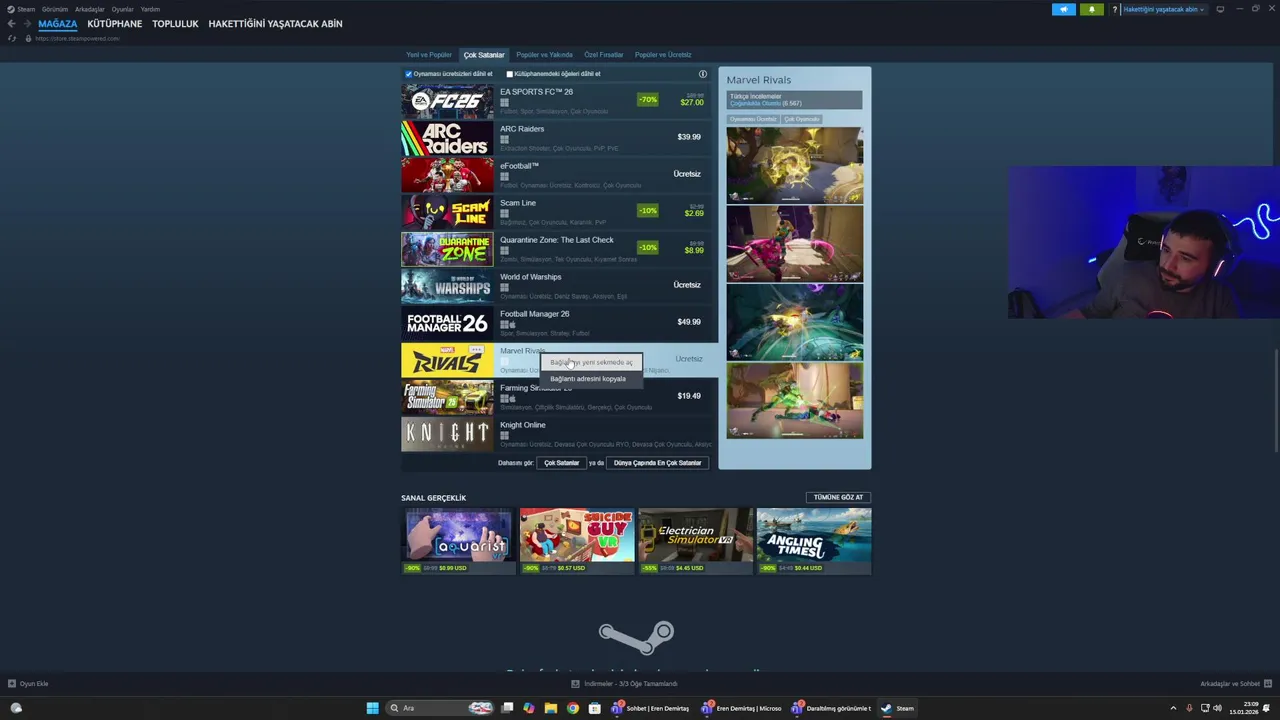The width and height of the screenshot is (1280, 720).
Task: Click the Windows platform icon under ARC Raiders
Action: tap(504, 139)
